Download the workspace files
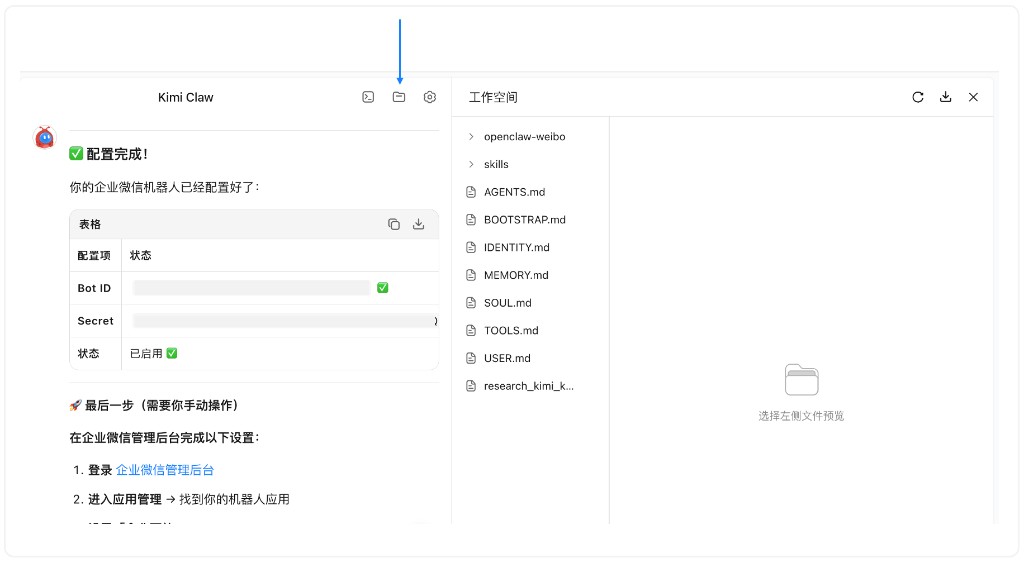The image size is (1024, 563). coord(946,97)
